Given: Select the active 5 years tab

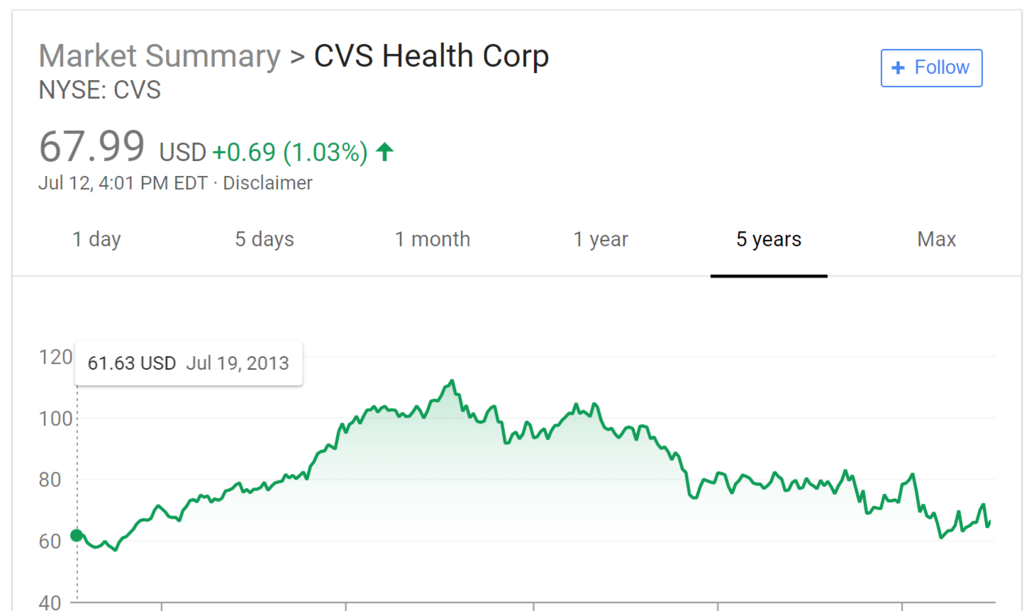Looking at the screenshot, I should pos(769,240).
